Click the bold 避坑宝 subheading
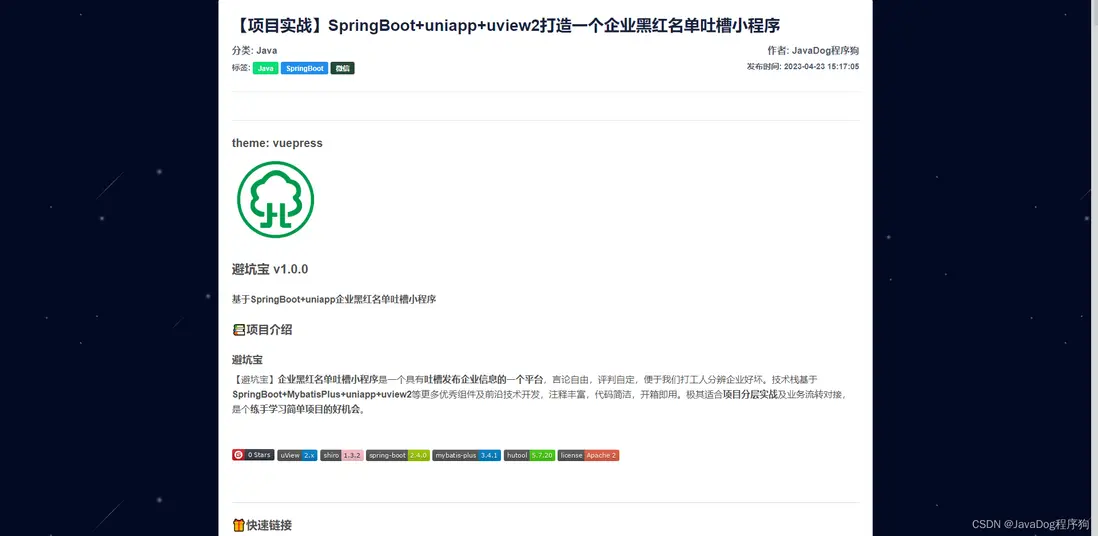 point(247,360)
